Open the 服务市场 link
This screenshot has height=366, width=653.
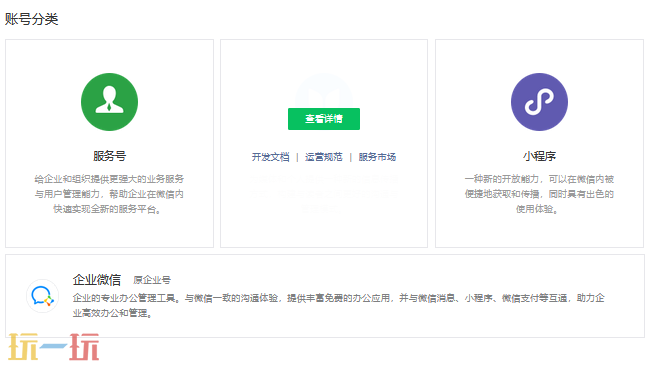pyautogui.click(x=377, y=157)
